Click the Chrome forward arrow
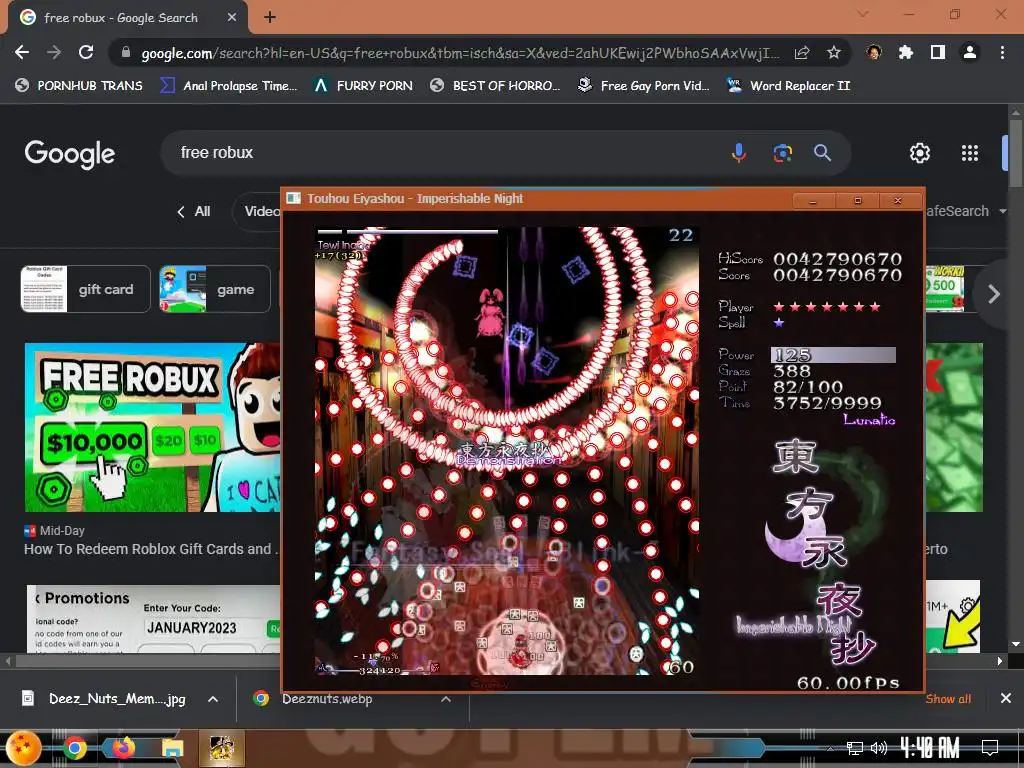This screenshot has width=1024, height=768. tap(54, 52)
